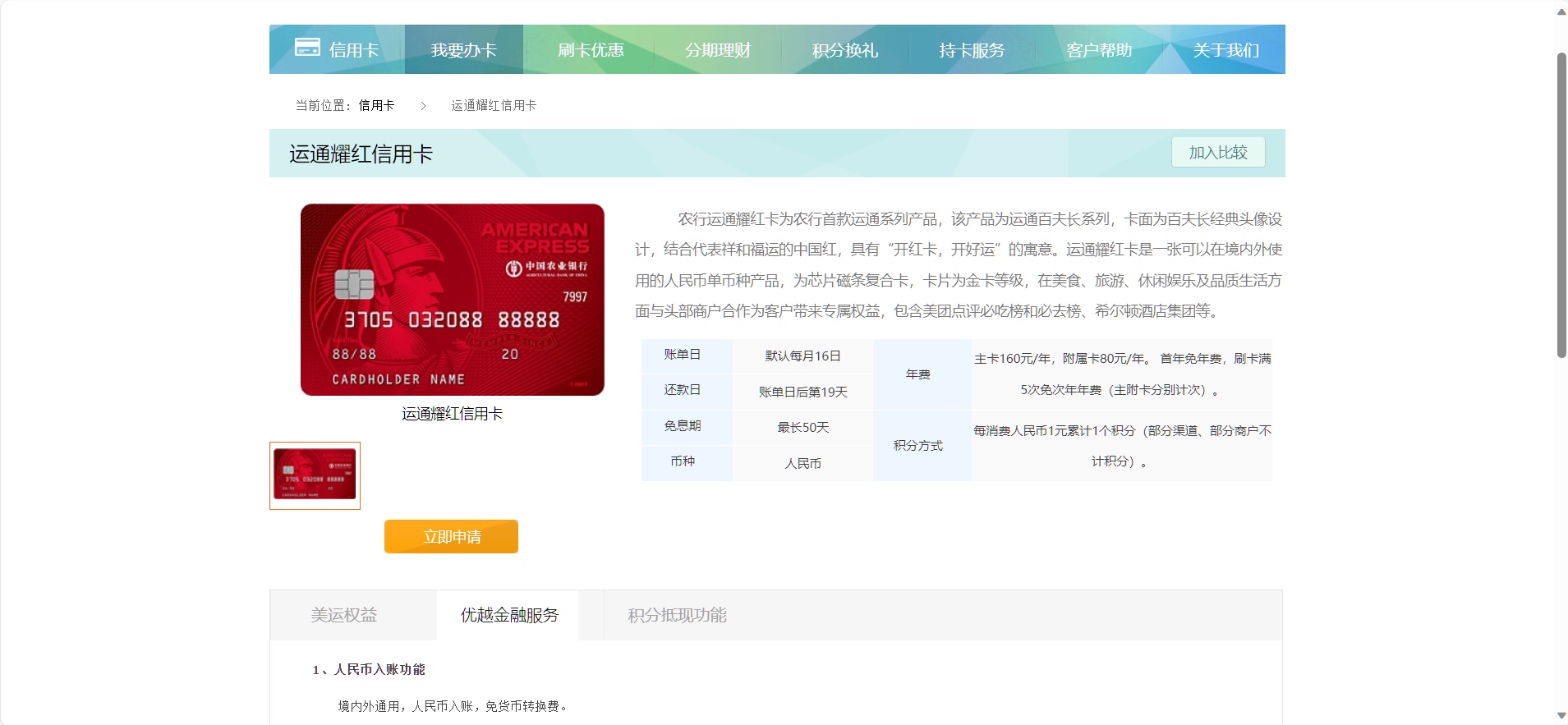Click the 加入比较 button
Image resolution: width=1568 pixels, height=725 pixels.
pos(1218,152)
